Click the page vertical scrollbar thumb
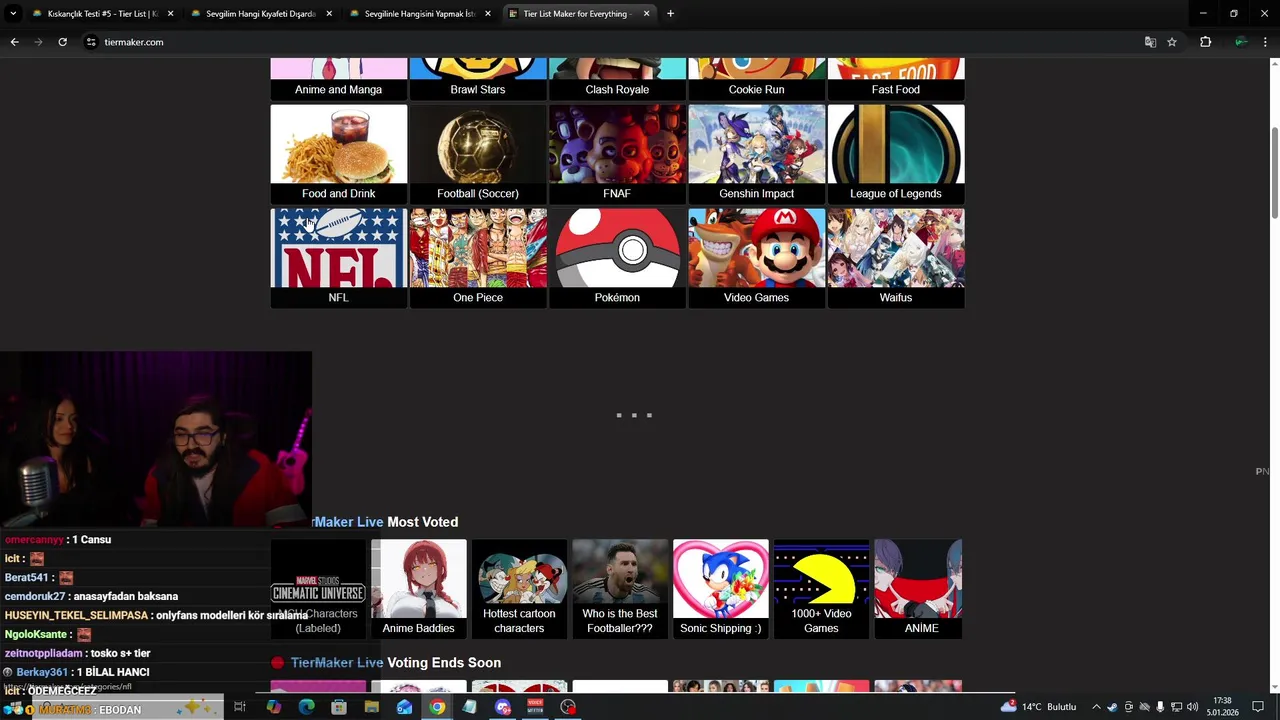Screen dimensions: 1280x720 (1274, 173)
